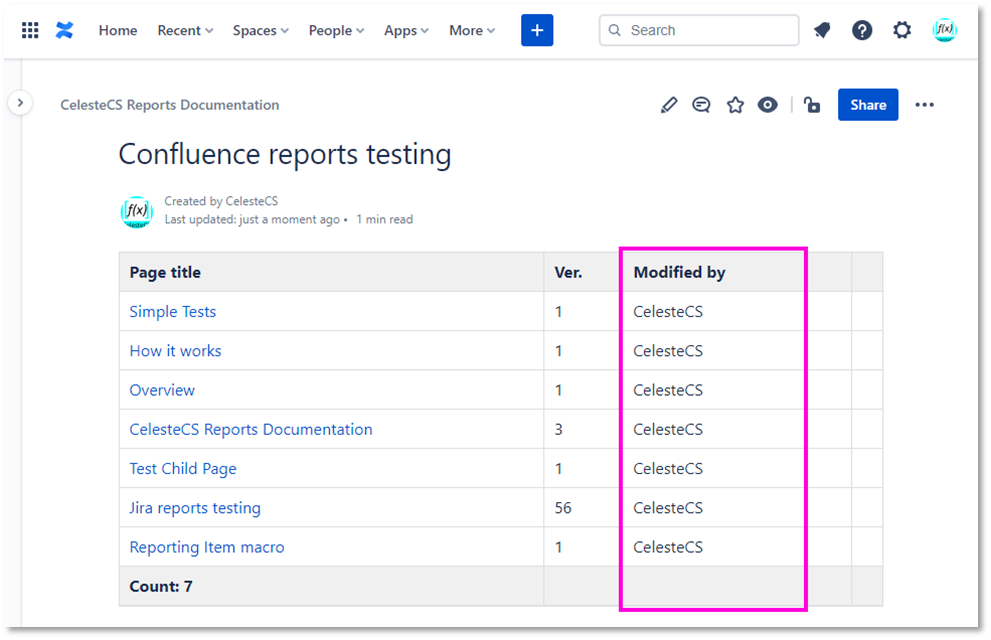The image size is (991, 640).
Task: Open page restrictions lock icon
Action: click(812, 105)
